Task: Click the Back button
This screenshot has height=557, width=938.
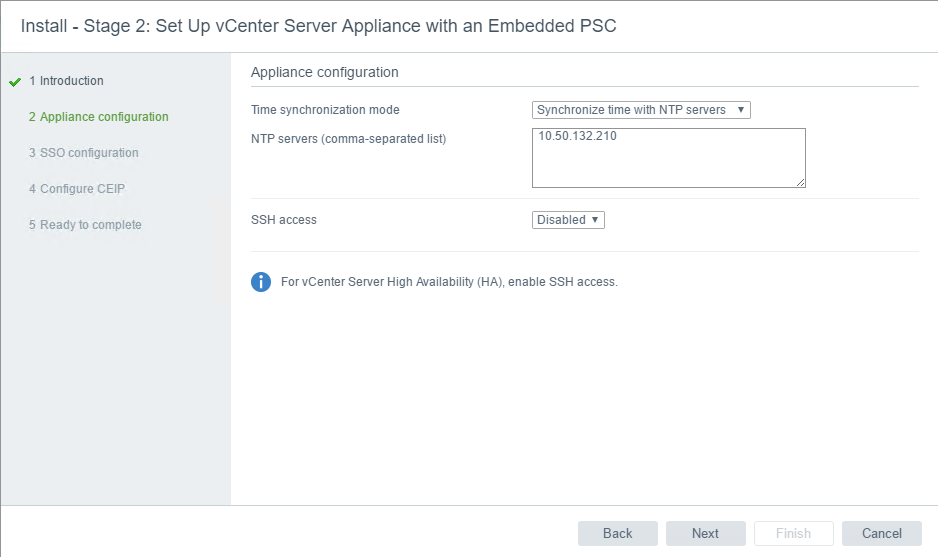Action: 617,533
